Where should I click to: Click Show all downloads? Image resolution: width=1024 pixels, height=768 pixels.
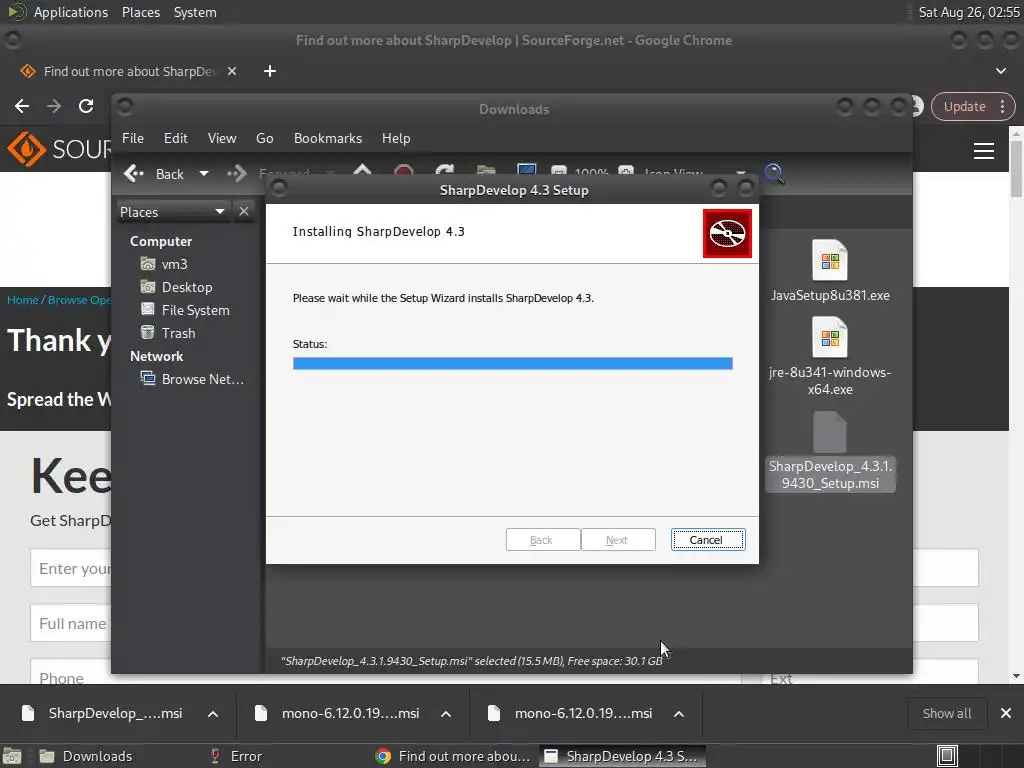pos(946,713)
